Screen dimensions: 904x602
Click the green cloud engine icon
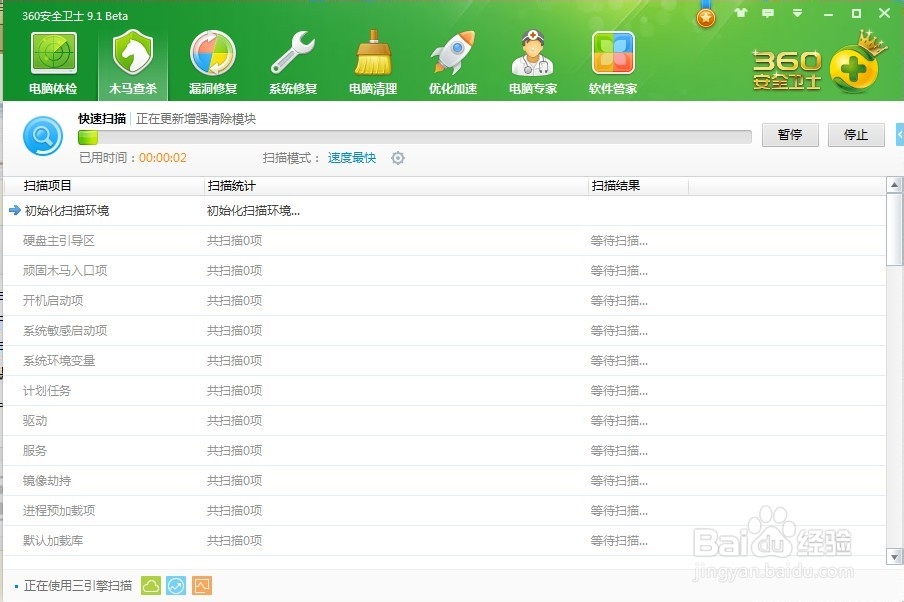(151, 586)
